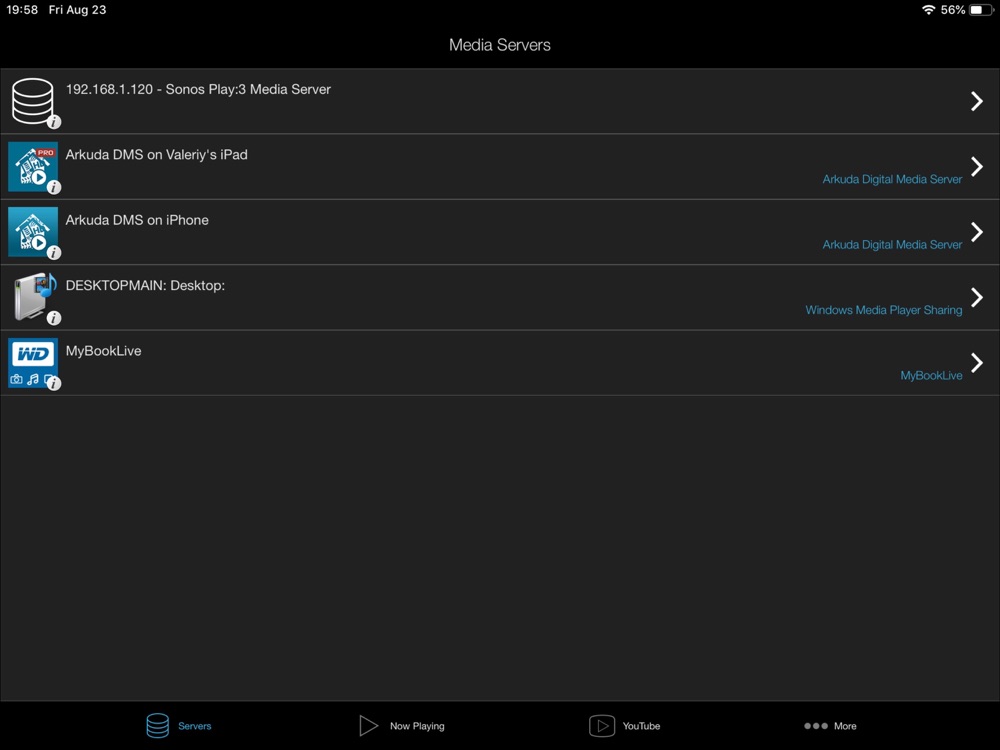This screenshot has width=1000, height=750.
Task: Open Arkuda DMS on iPhone chevron
Action: point(976,232)
